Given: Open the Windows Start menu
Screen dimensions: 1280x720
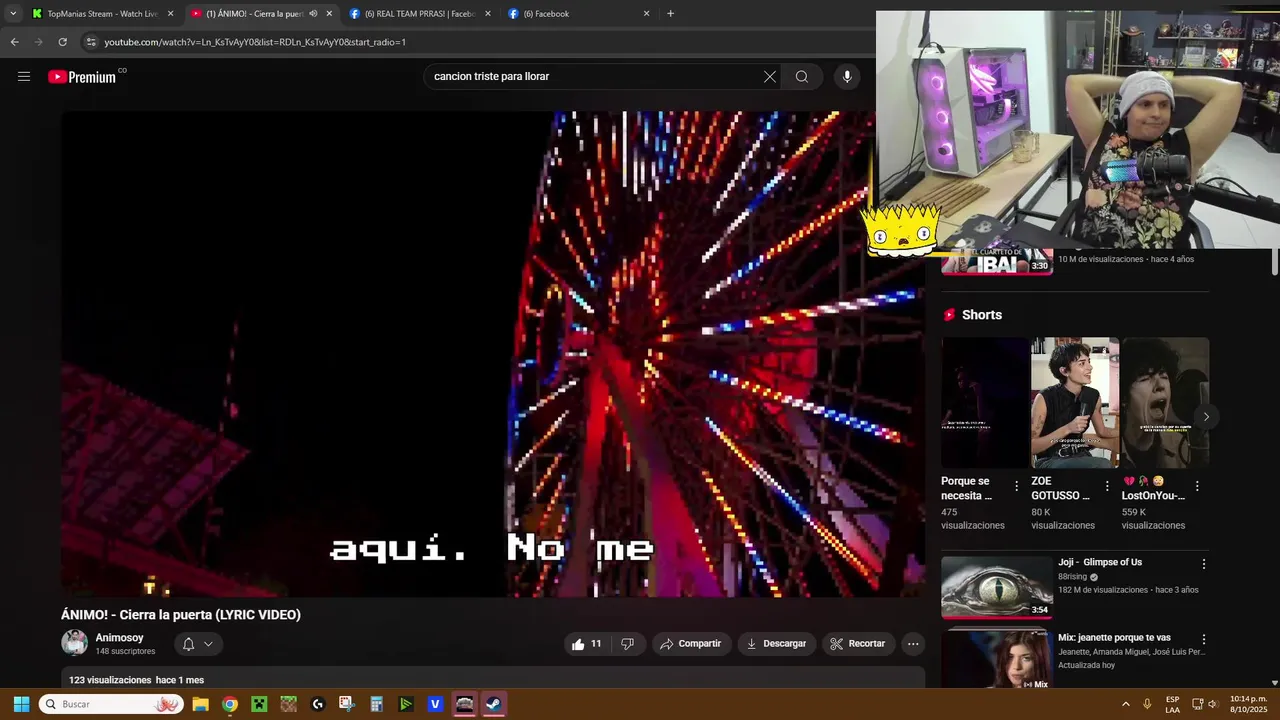Looking at the screenshot, I should click(x=21, y=704).
